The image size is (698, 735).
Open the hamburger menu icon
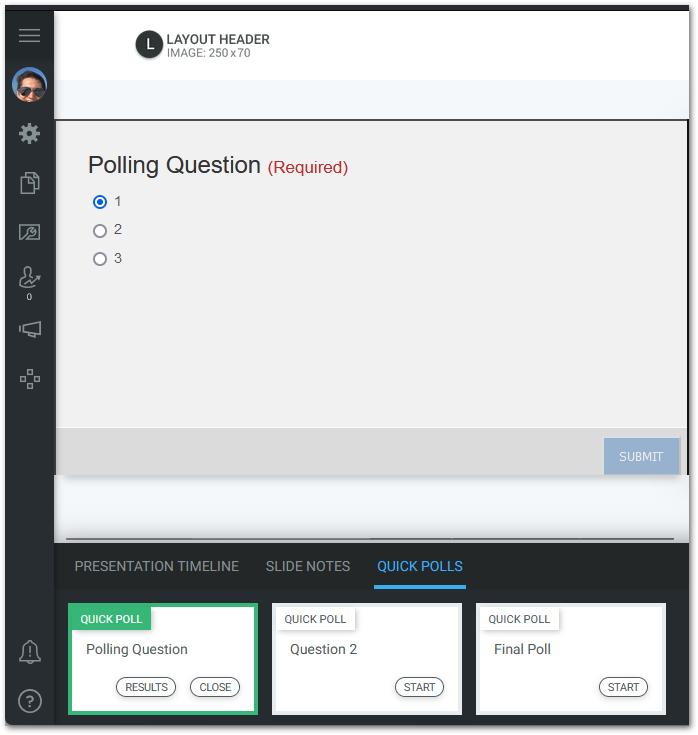pyautogui.click(x=29, y=35)
